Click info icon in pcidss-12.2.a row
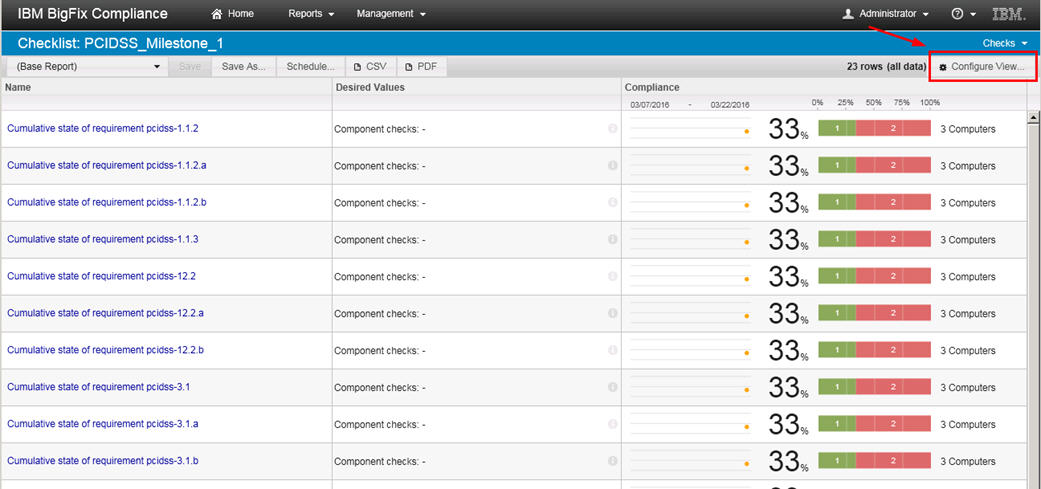 click(613, 313)
